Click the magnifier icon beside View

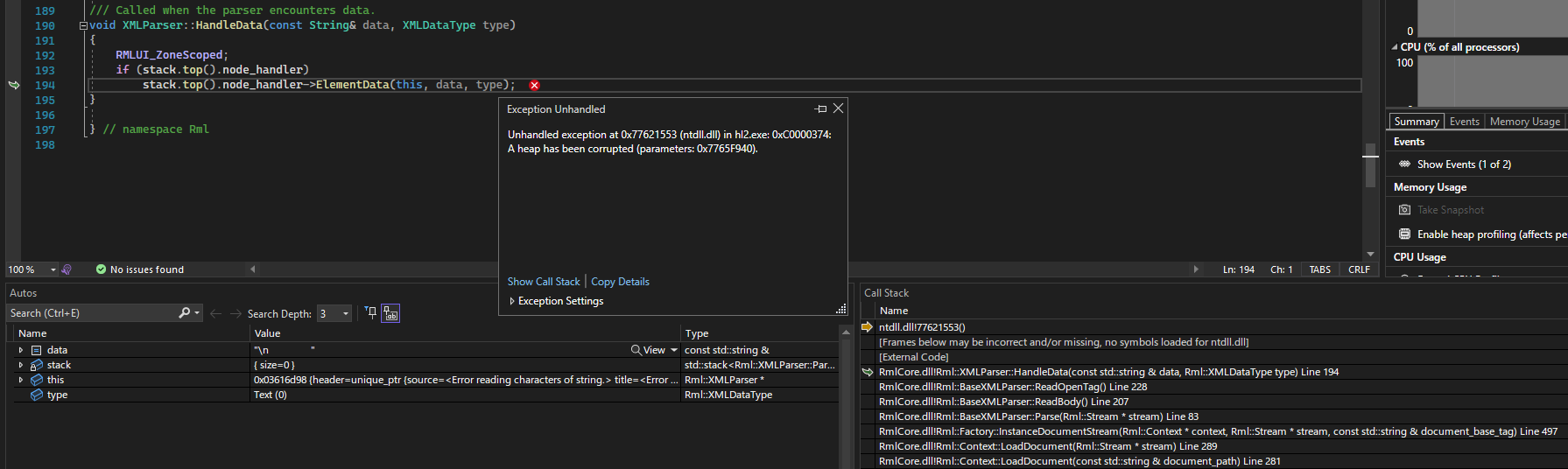click(636, 350)
